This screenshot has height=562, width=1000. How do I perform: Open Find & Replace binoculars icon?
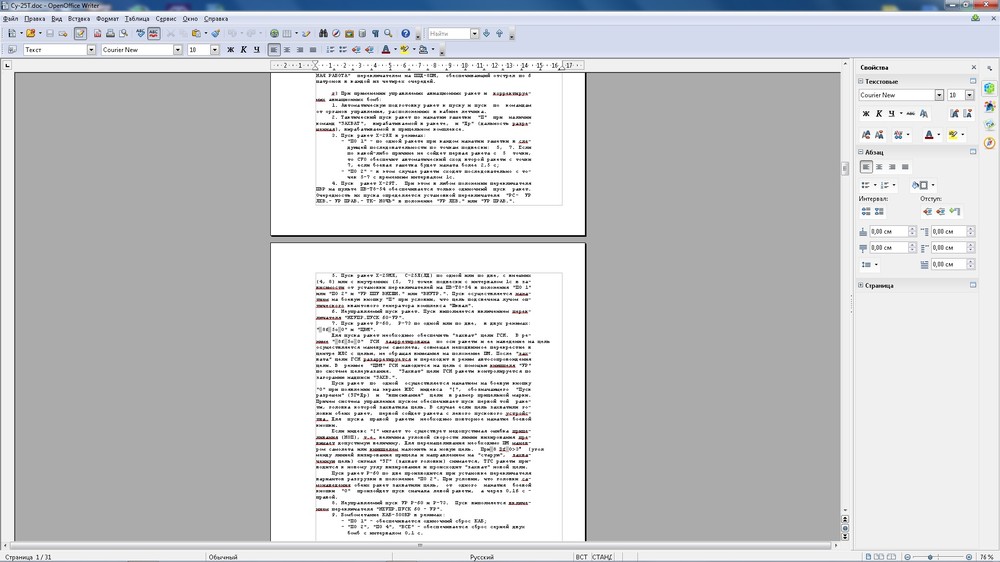click(323, 33)
